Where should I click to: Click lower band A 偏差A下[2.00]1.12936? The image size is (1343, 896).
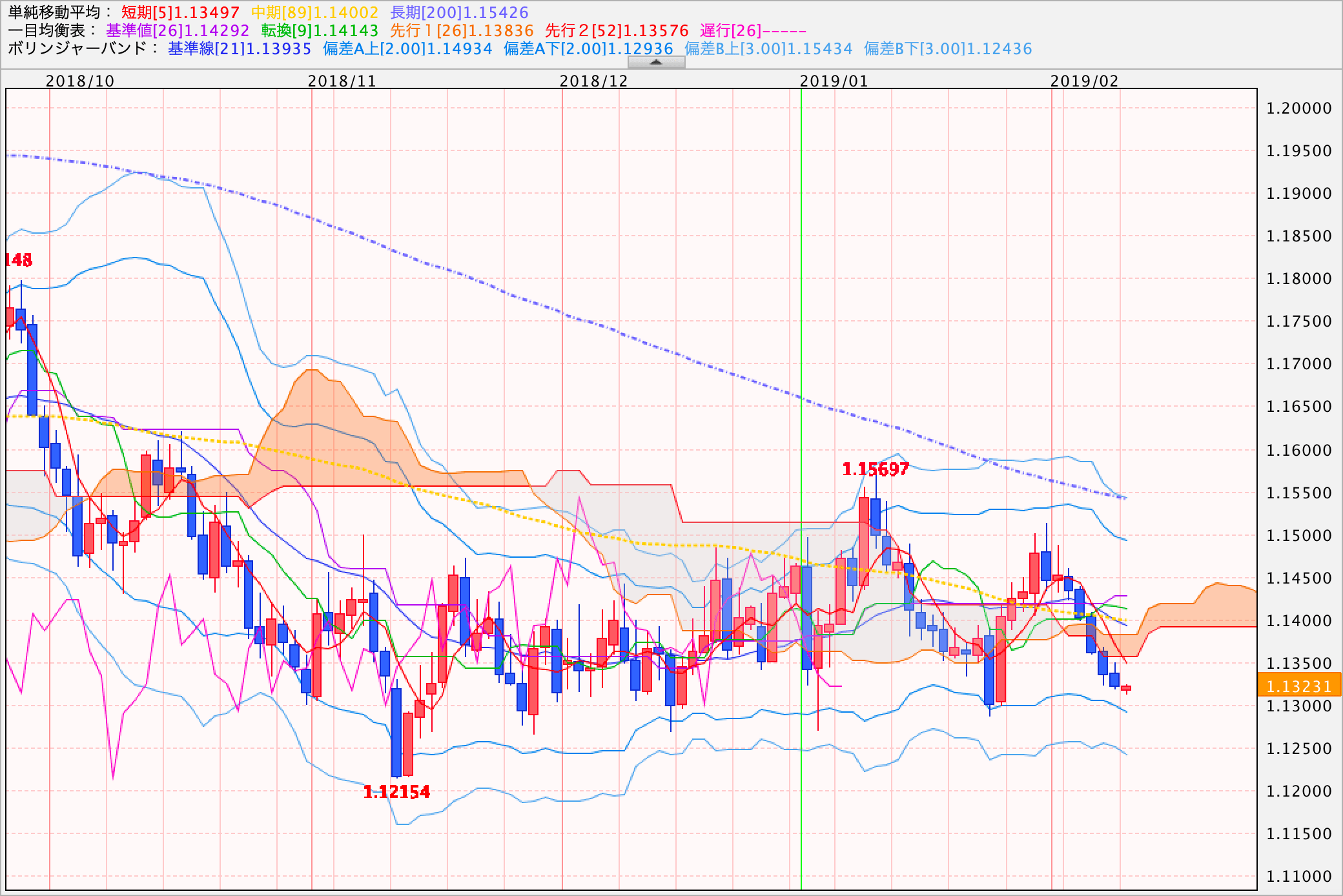pos(588,48)
